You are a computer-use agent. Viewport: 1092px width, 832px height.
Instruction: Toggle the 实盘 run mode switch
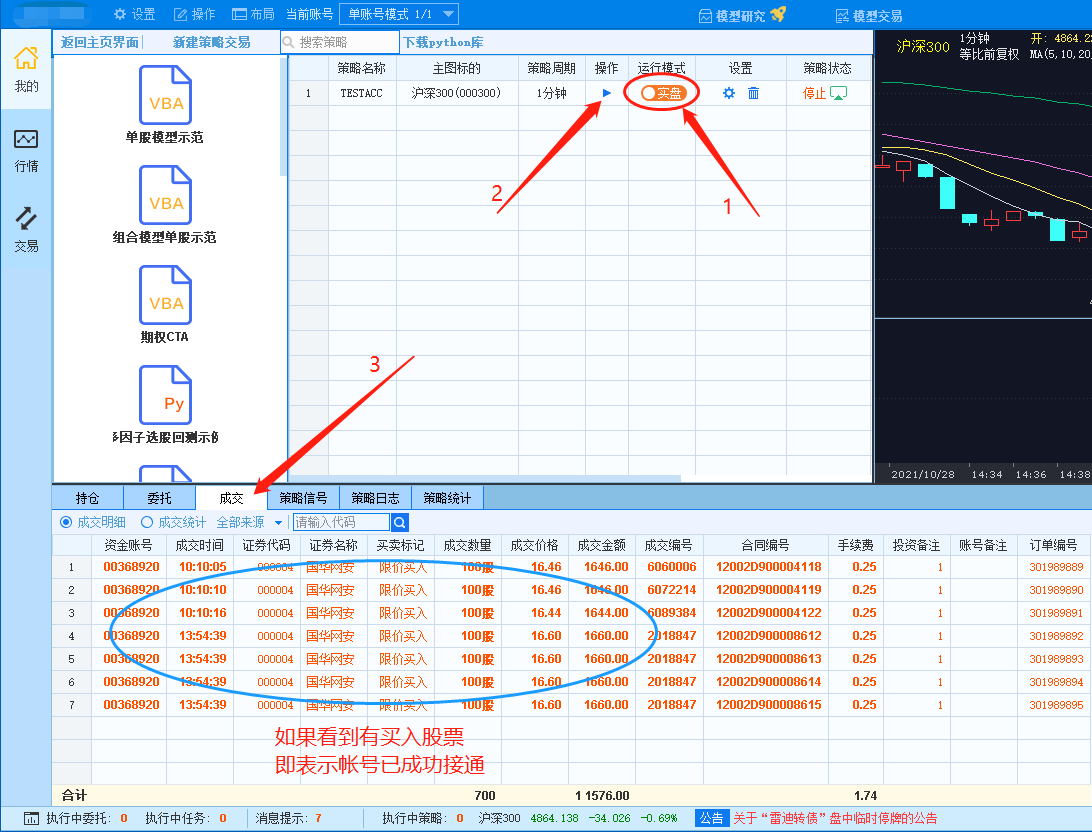(x=663, y=93)
